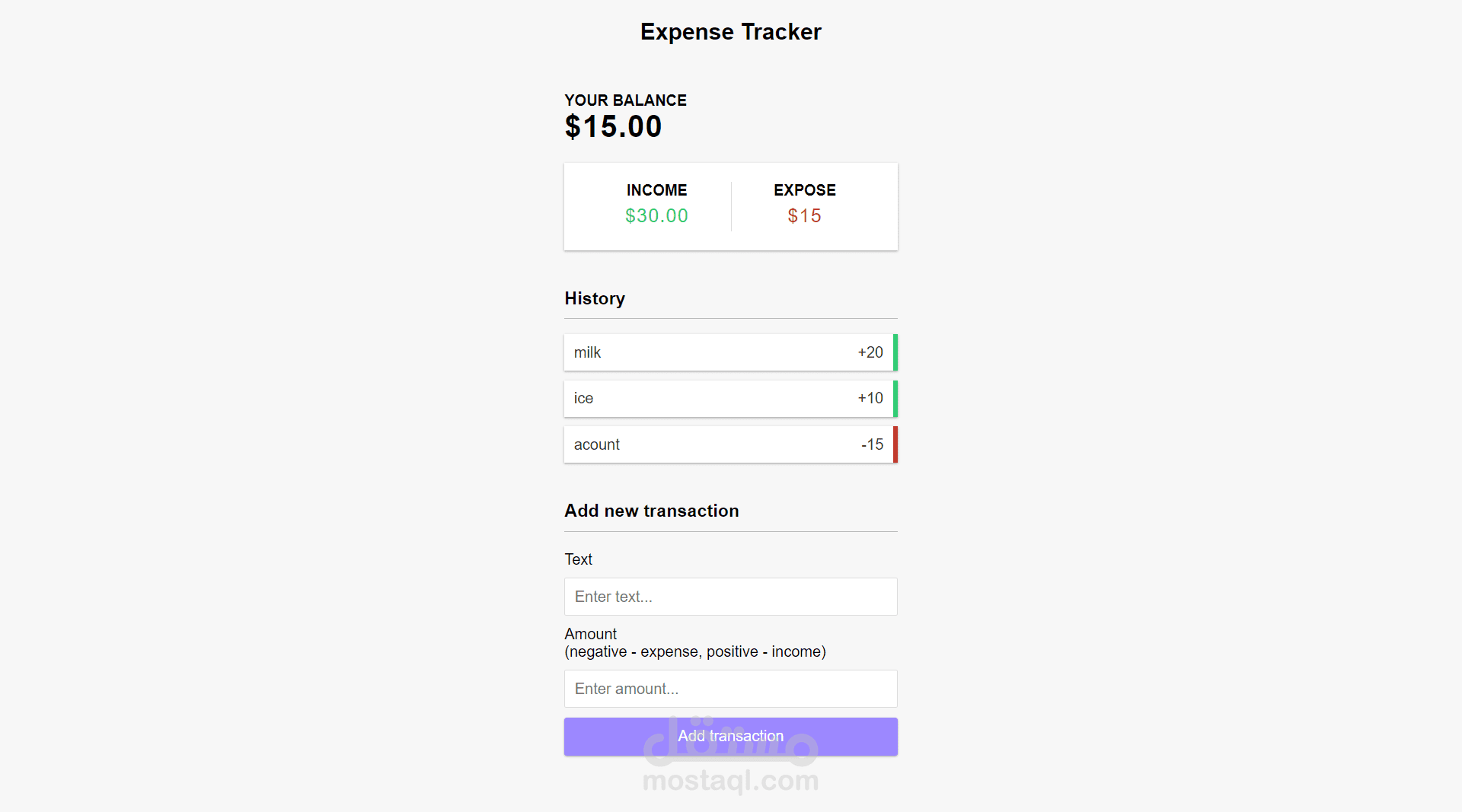
Task: Focus the Enter amount input field
Action: [x=730, y=689]
